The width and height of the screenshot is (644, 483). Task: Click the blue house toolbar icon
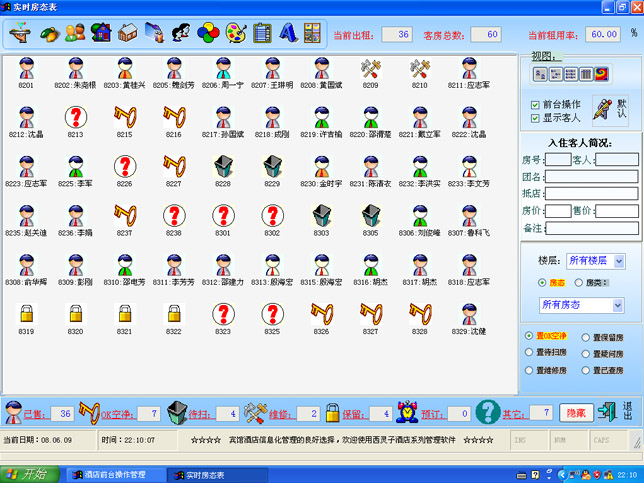pyautogui.click(x=100, y=33)
